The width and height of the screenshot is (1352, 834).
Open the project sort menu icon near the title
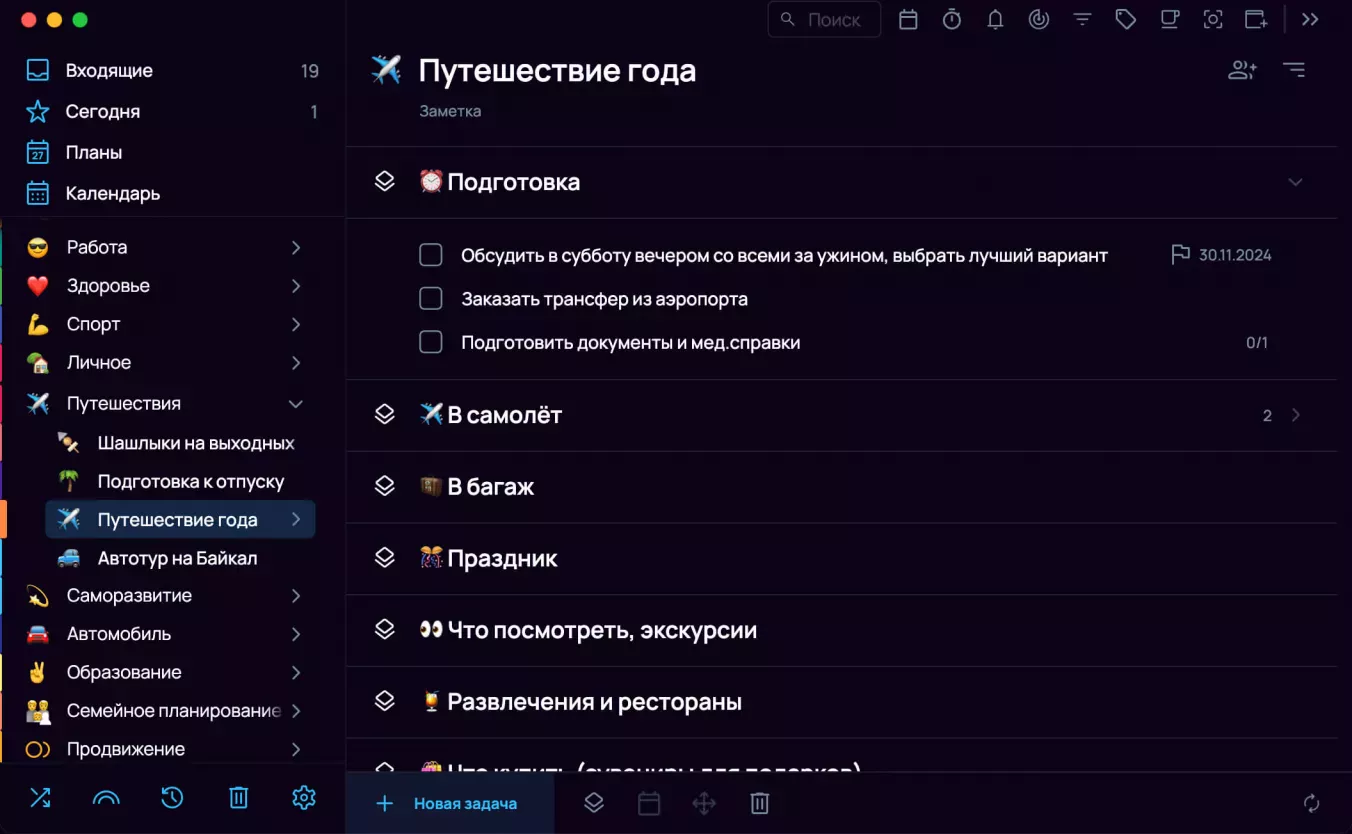[1294, 70]
